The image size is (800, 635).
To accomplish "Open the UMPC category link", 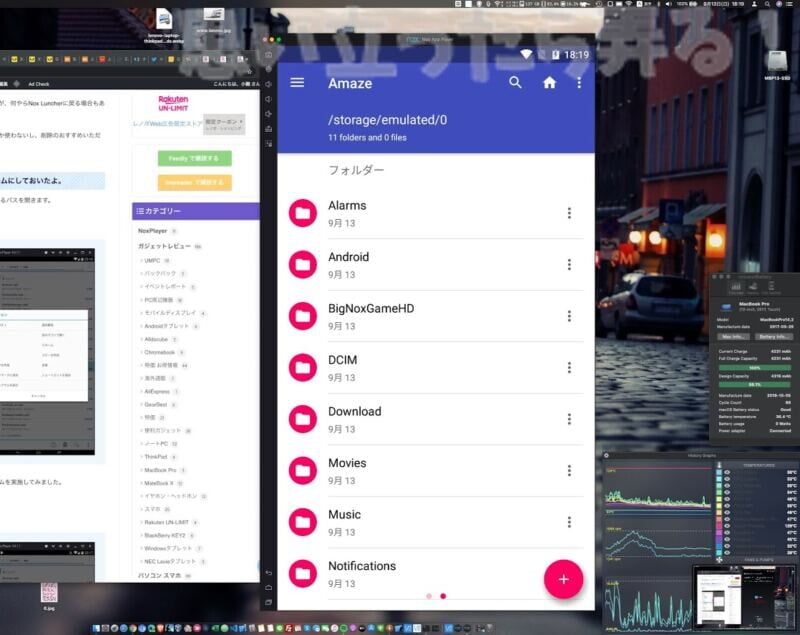I will [x=152, y=261].
